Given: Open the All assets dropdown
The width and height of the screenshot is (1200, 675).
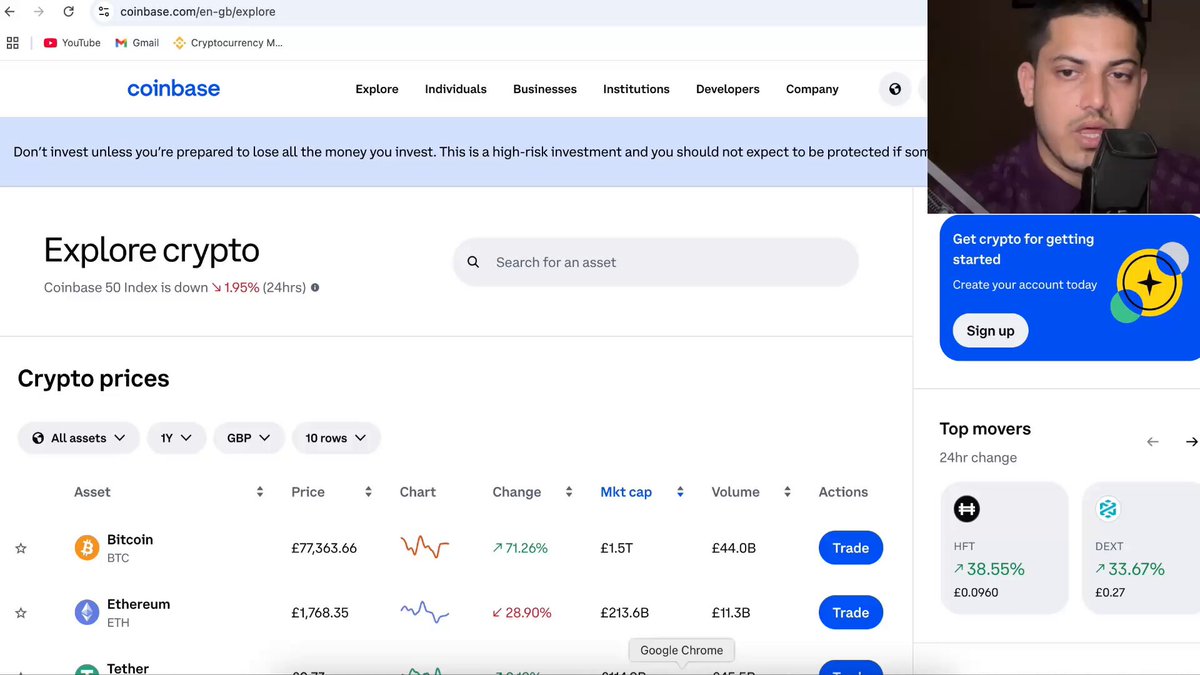Looking at the screenshot, I should 79,438.
